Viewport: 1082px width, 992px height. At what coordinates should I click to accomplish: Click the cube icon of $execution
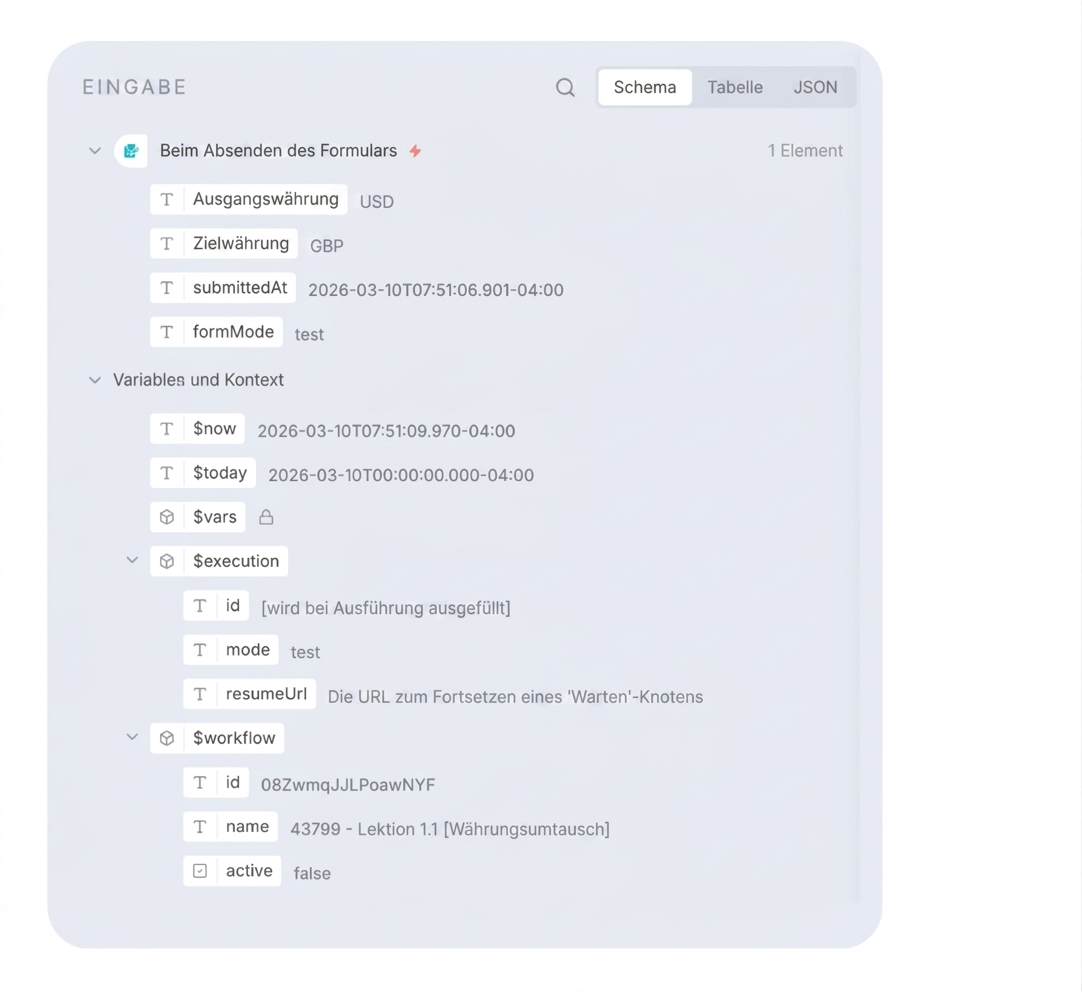click(167, 562)
